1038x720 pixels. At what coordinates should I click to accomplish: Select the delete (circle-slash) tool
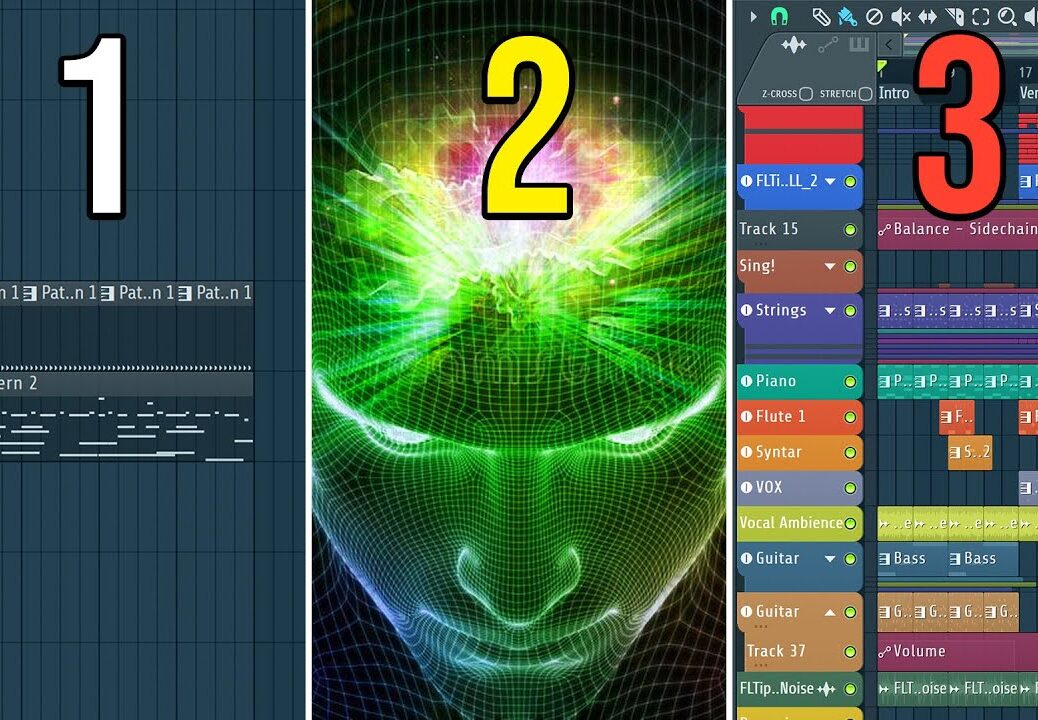[x=874, y=17]
